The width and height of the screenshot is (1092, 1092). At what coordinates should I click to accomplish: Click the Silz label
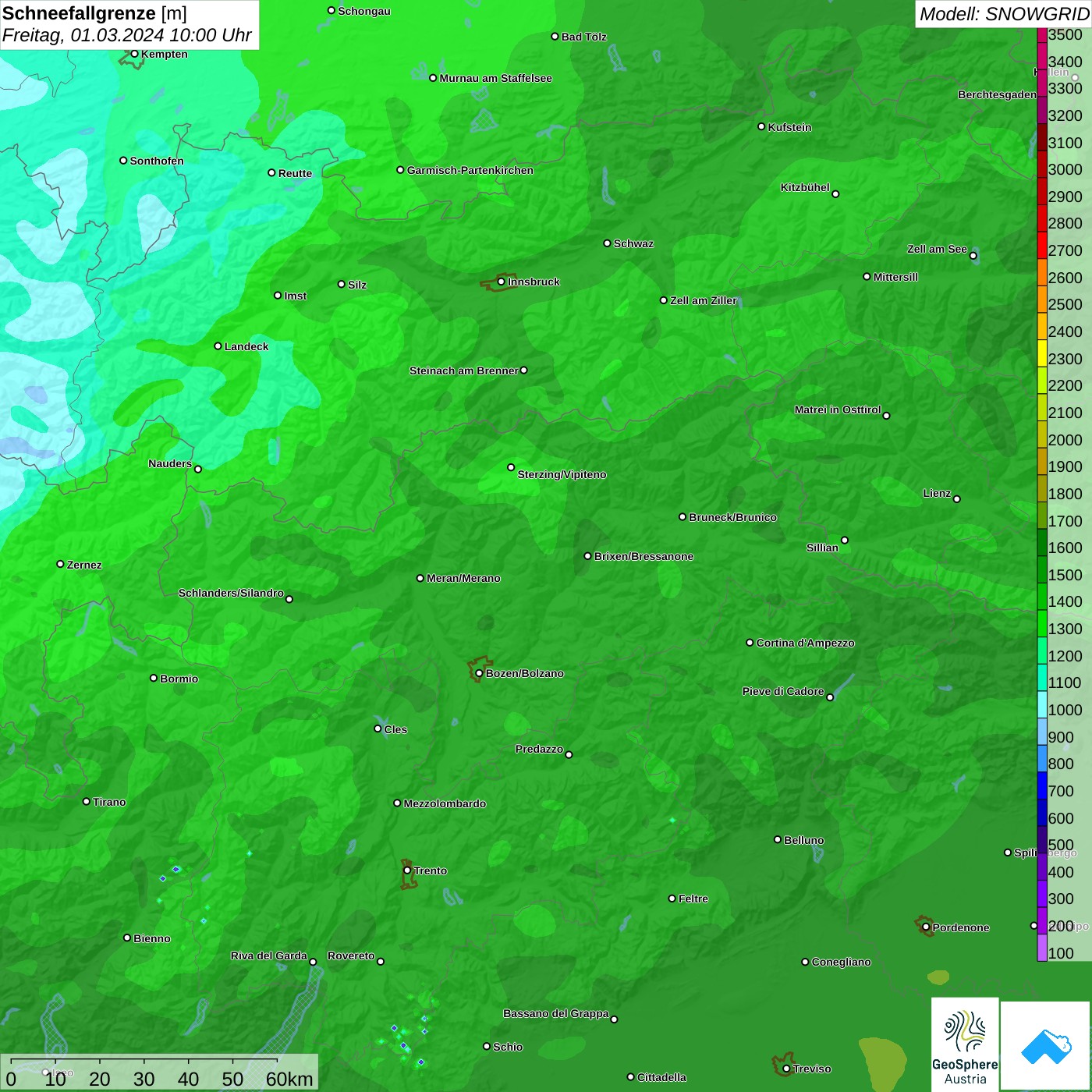(x=357, y=285)
